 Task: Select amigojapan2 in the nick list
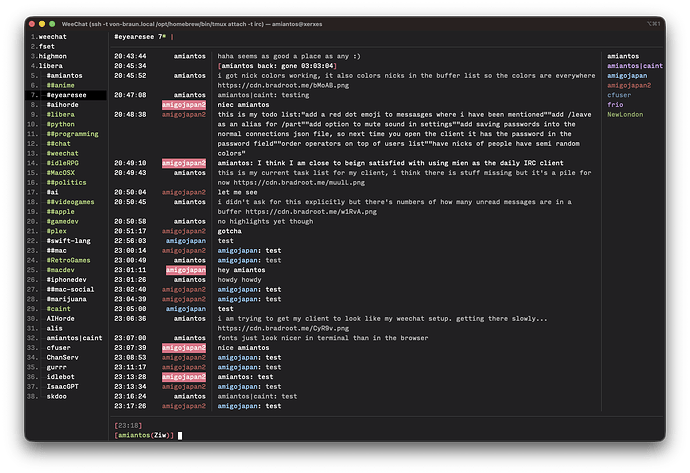pos(629,85)
